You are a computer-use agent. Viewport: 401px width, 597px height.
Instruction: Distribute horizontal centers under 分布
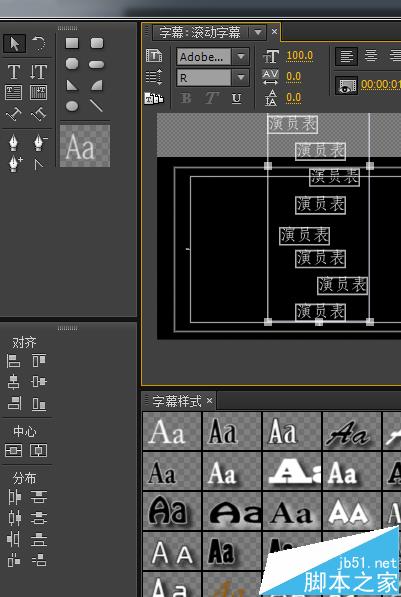14,519
